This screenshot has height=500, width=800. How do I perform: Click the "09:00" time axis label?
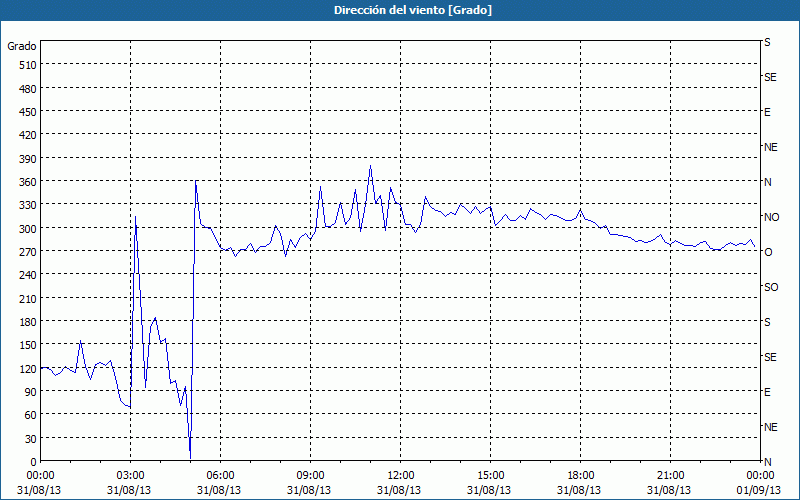310,476
